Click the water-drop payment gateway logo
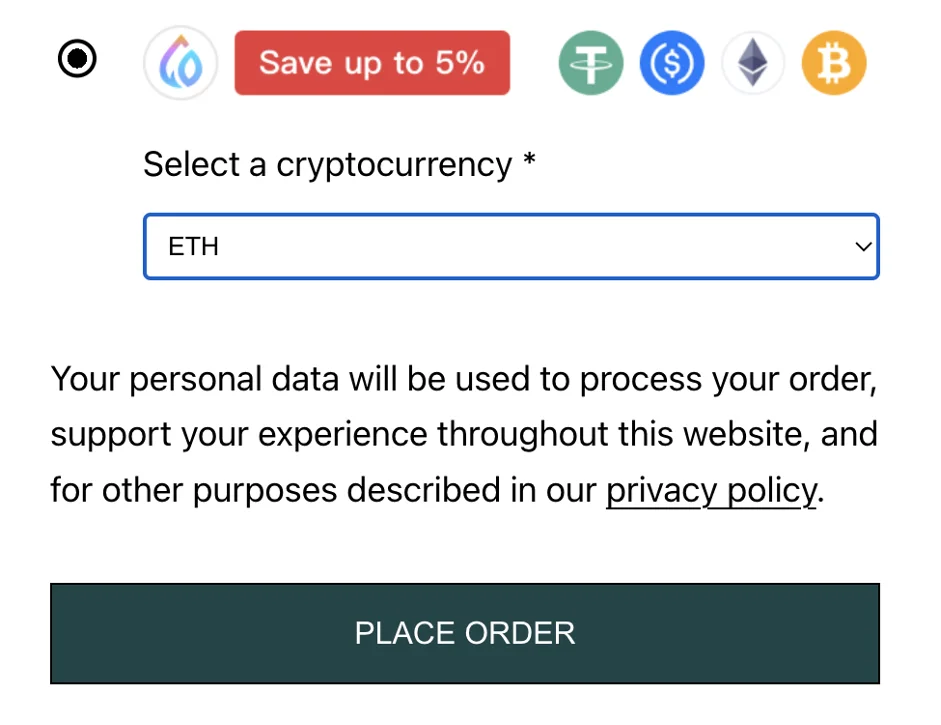This screenshot has height=725, width=941. 180,64
